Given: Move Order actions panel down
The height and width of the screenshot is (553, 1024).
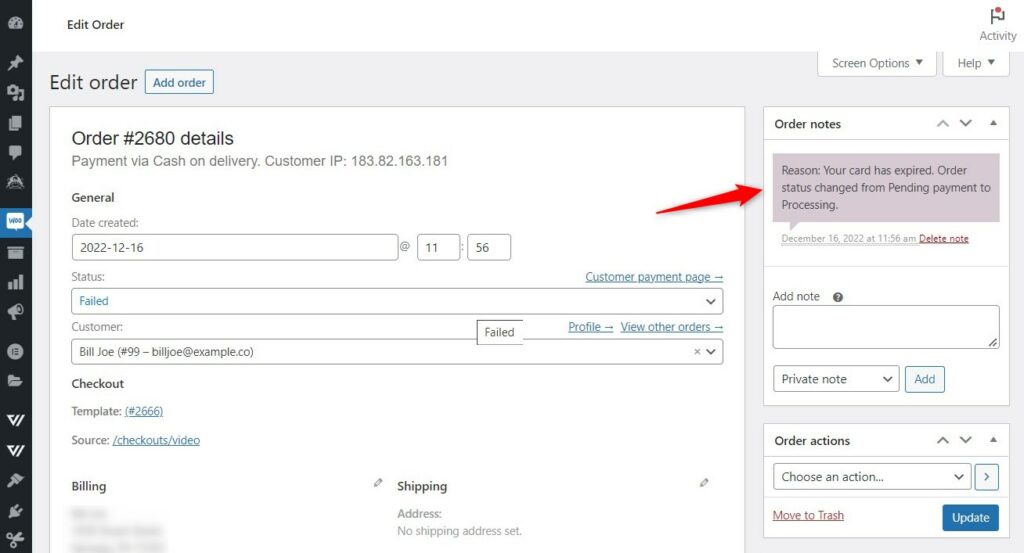Looking at the screenshot, I should pos(965,440).
